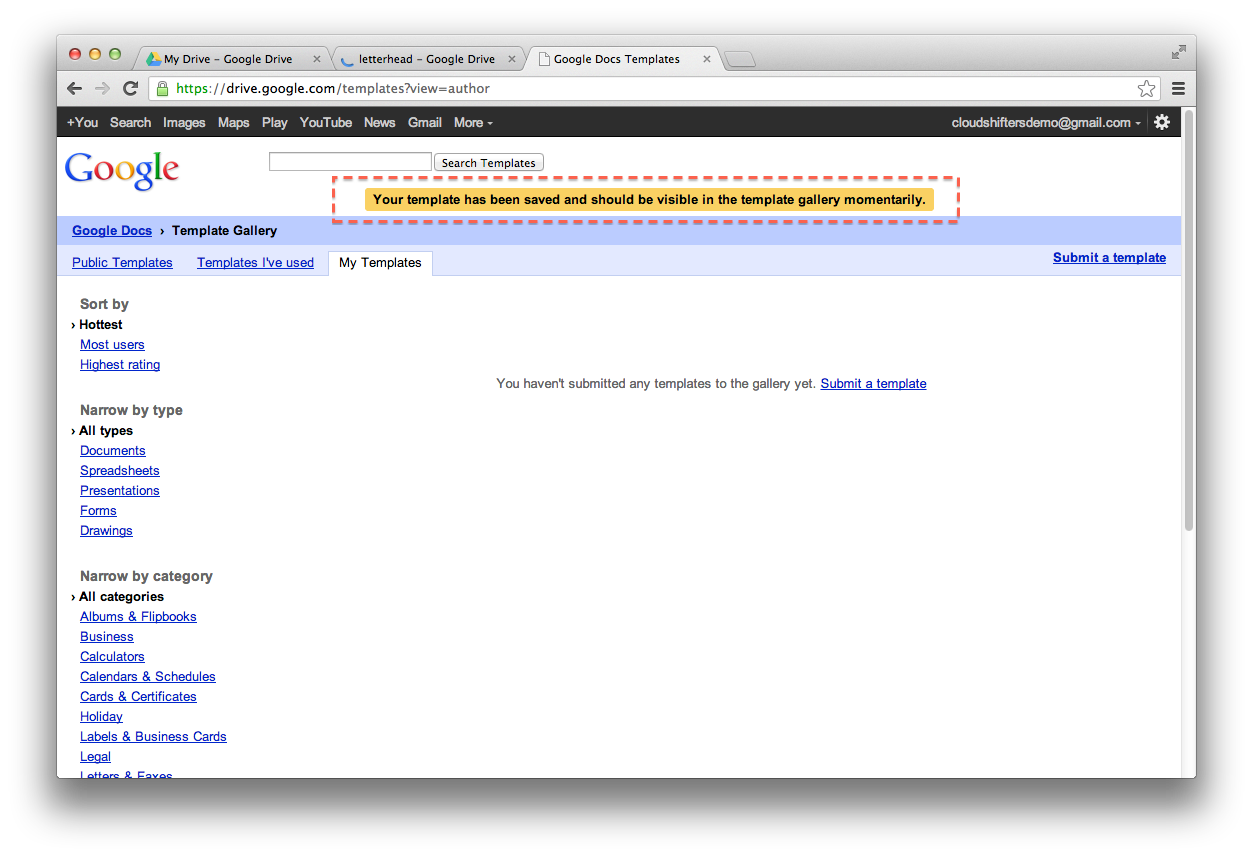Narrow by type Drawings
The image size is (1253, 857).
[106, 530]
